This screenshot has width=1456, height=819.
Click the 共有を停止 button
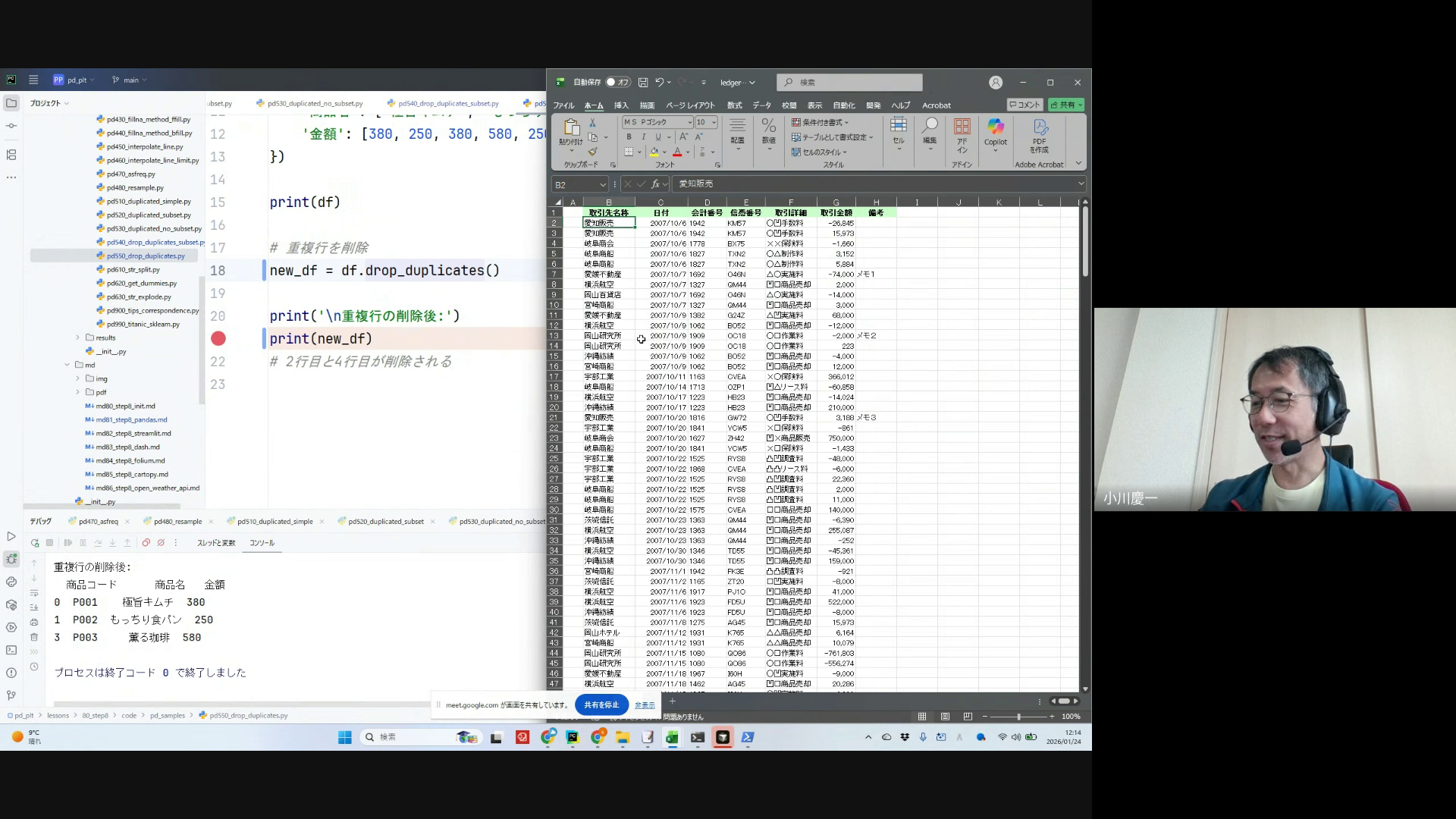point(601,704)
